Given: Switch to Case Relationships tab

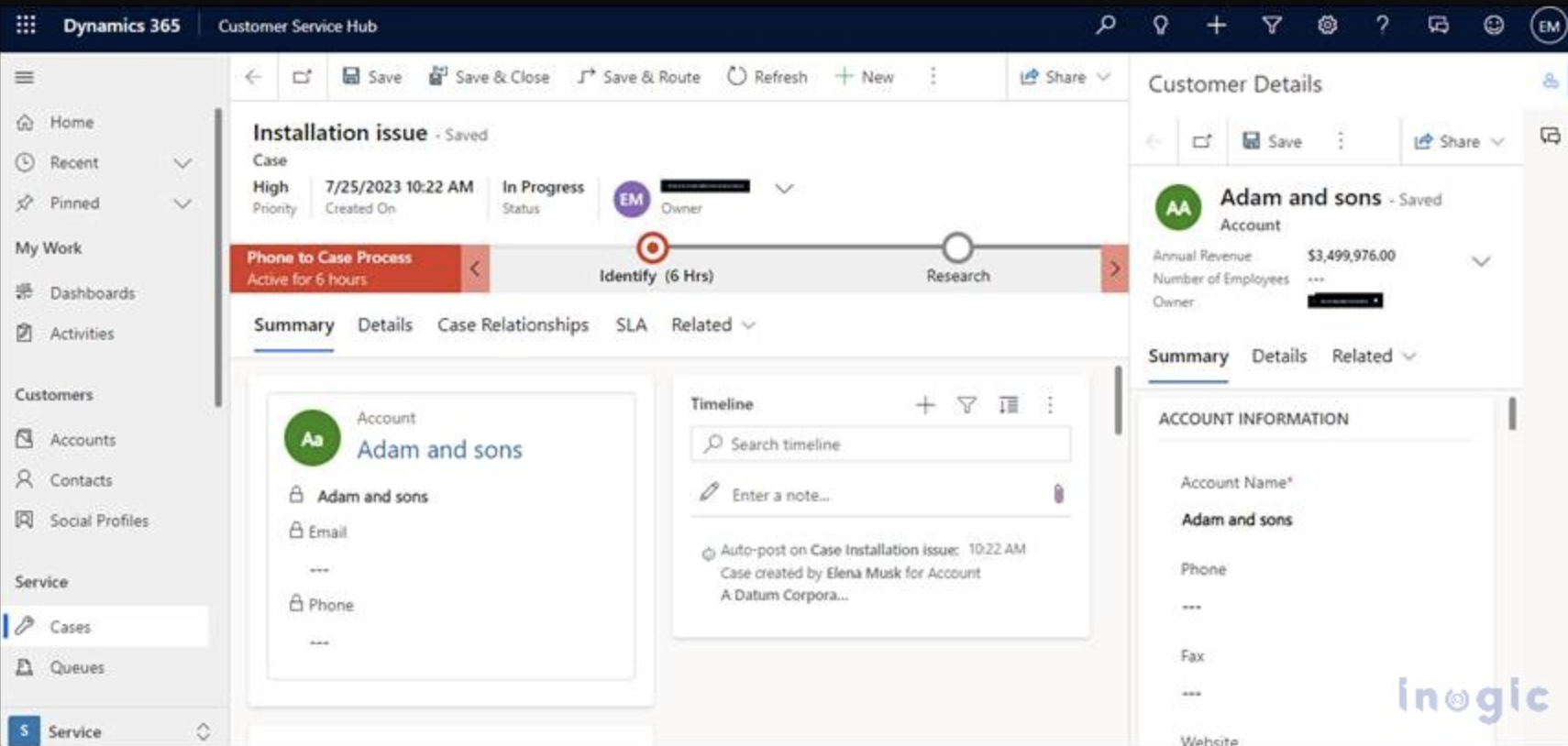Looking at the screenshot, I should 513,325.
